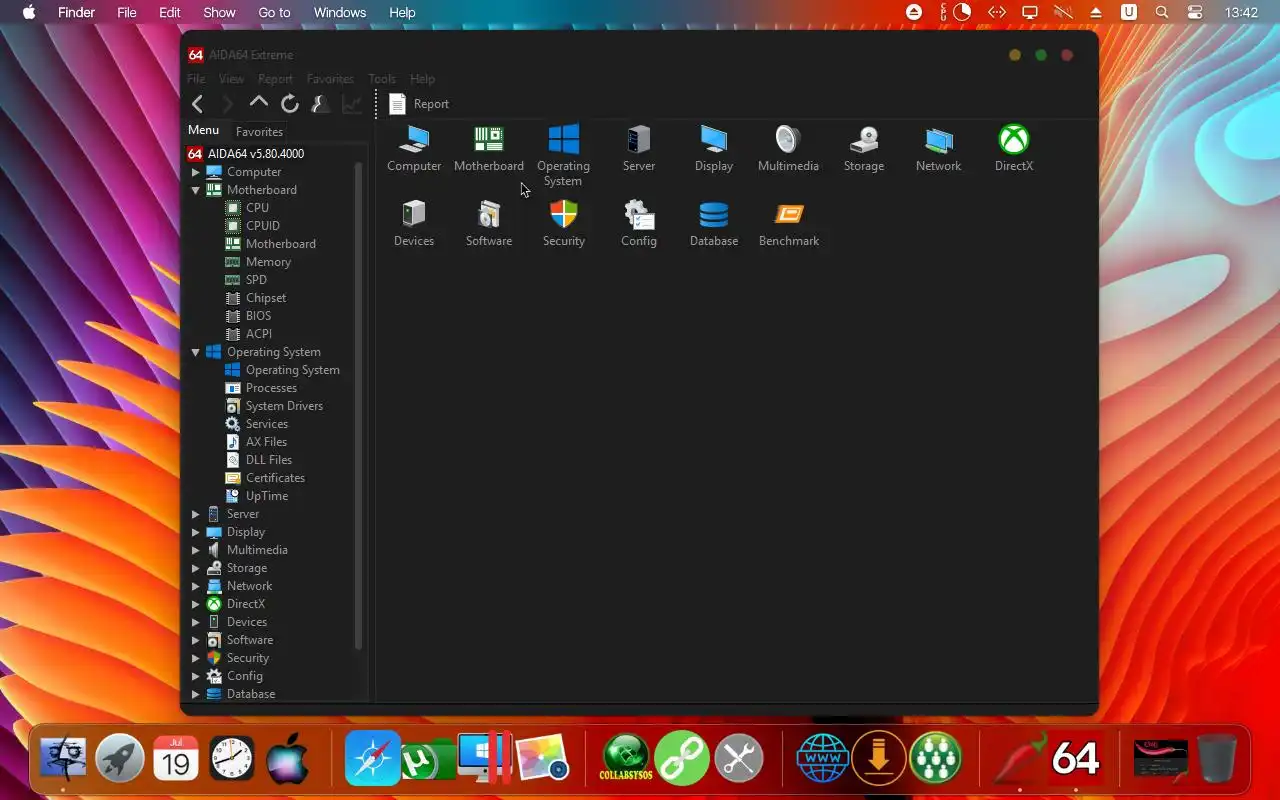Image resolution: width=1280 pixels, height=800 pixels.
Task: Click the graph chart toolbar icon
Action: pyautogui.click(x=352, y=104)
